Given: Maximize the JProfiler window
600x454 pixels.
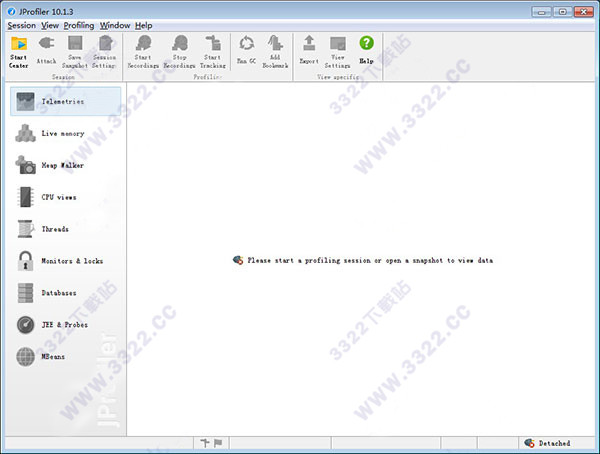Looking at the screenshot, I should click(562, 12).
